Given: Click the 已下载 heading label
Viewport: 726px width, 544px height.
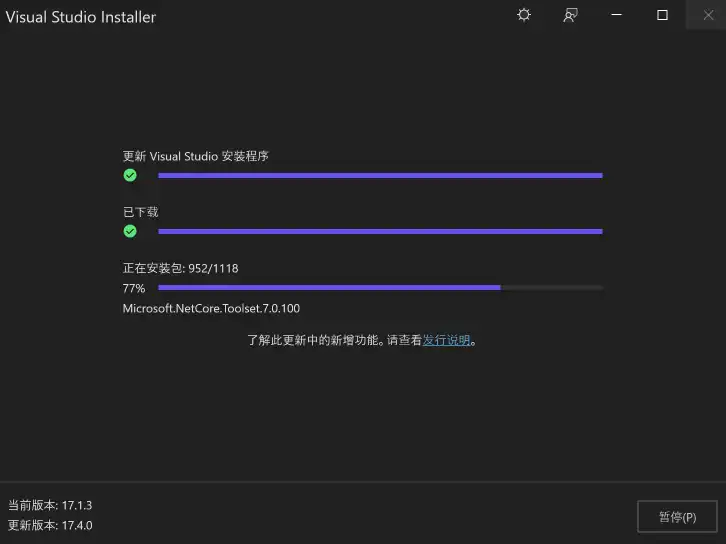Looking at the screenshot, I should coord(141,212).
